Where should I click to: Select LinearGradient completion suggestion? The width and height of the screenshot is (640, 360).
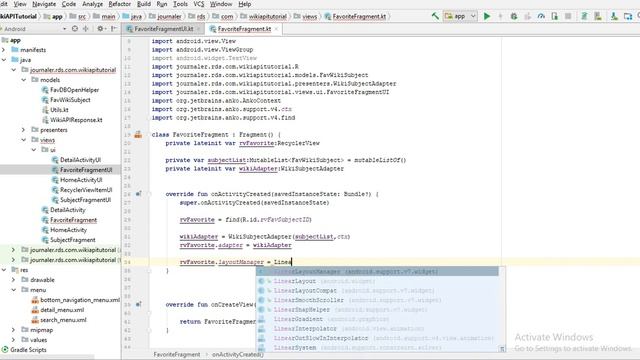377,319
